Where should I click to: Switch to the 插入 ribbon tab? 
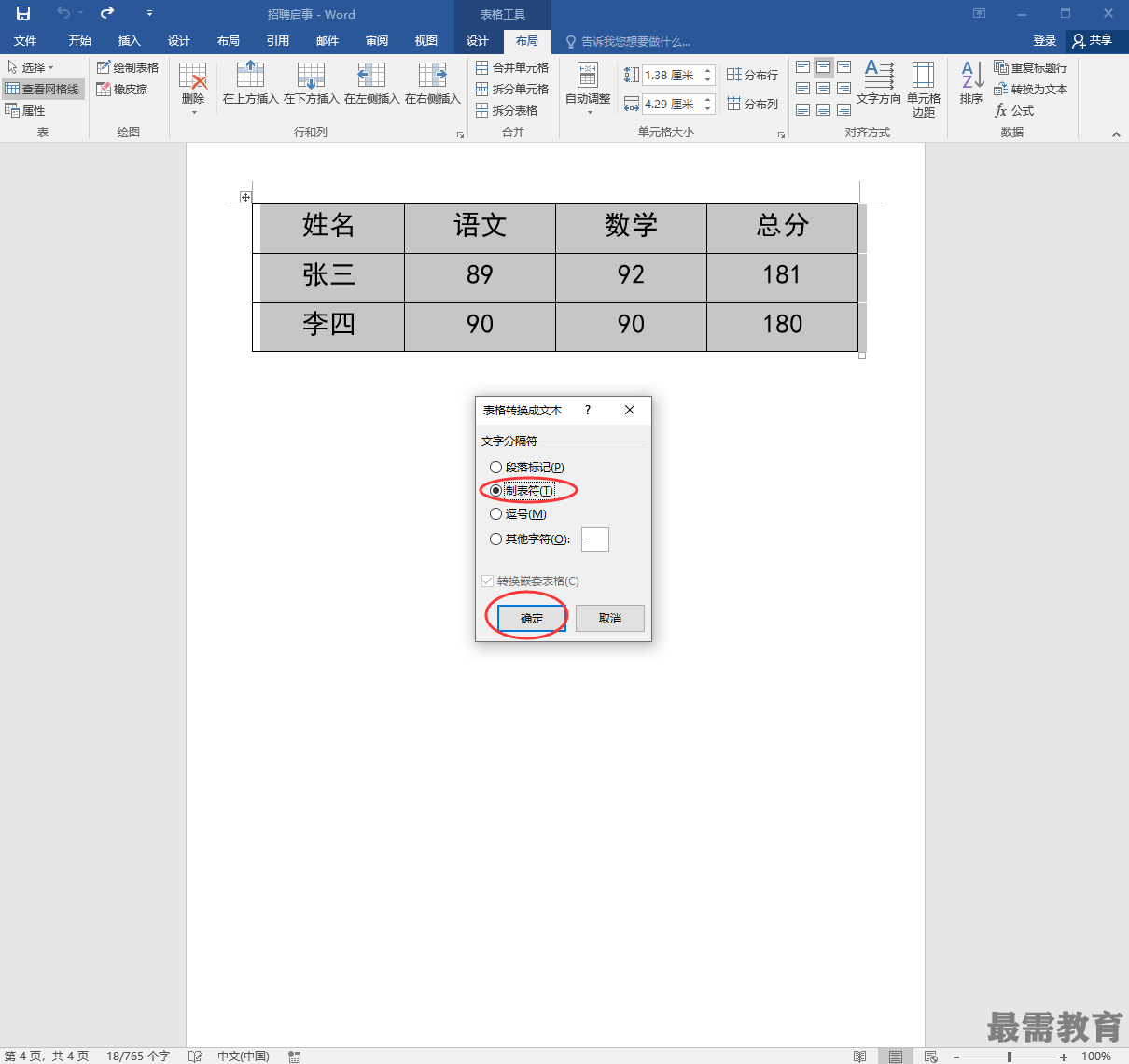coord(130,41)
